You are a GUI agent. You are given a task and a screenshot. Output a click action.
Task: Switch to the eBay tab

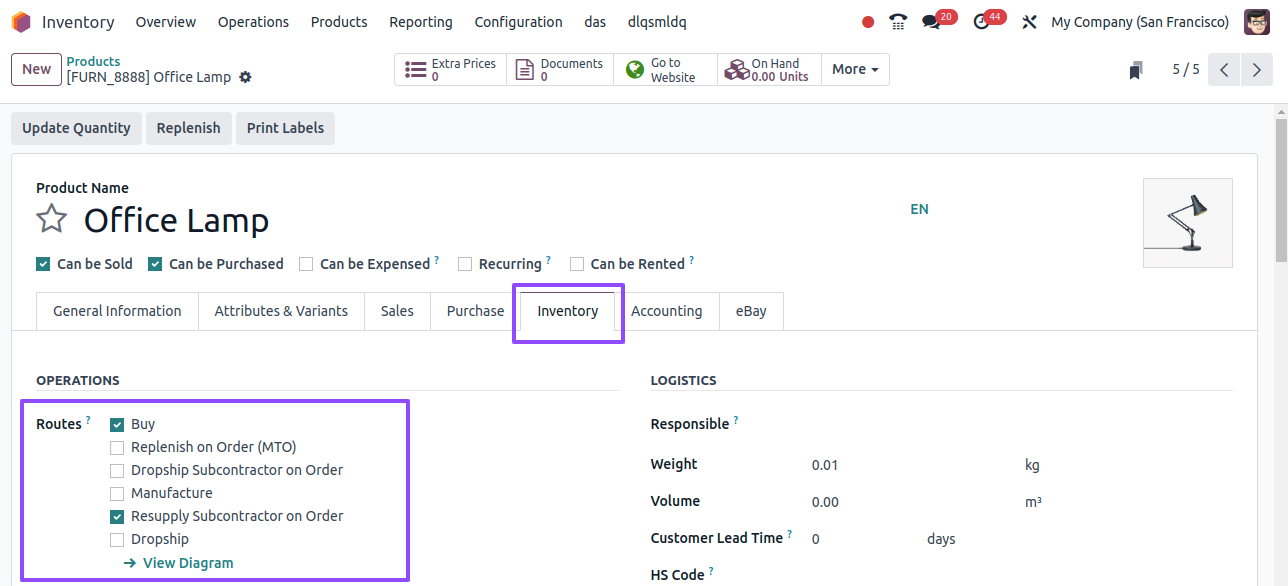pos(751,311)
